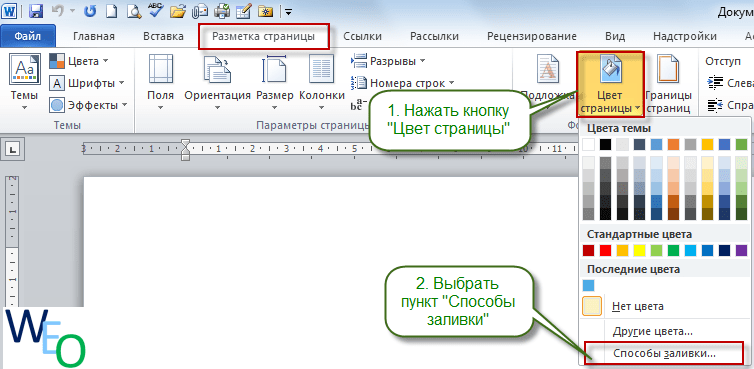
Task: Open the Номера строк dropdown
Action: pyautogui.click(x=452, y=83)
